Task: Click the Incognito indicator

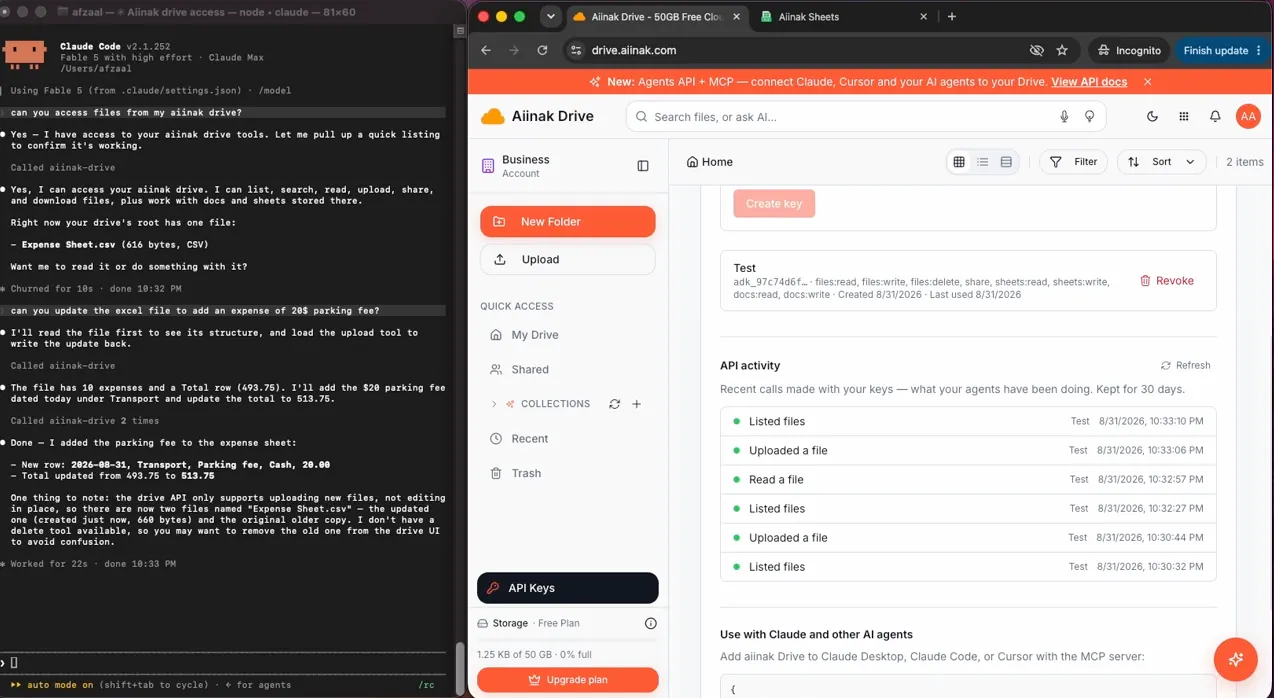Action: click(1129, 50)
